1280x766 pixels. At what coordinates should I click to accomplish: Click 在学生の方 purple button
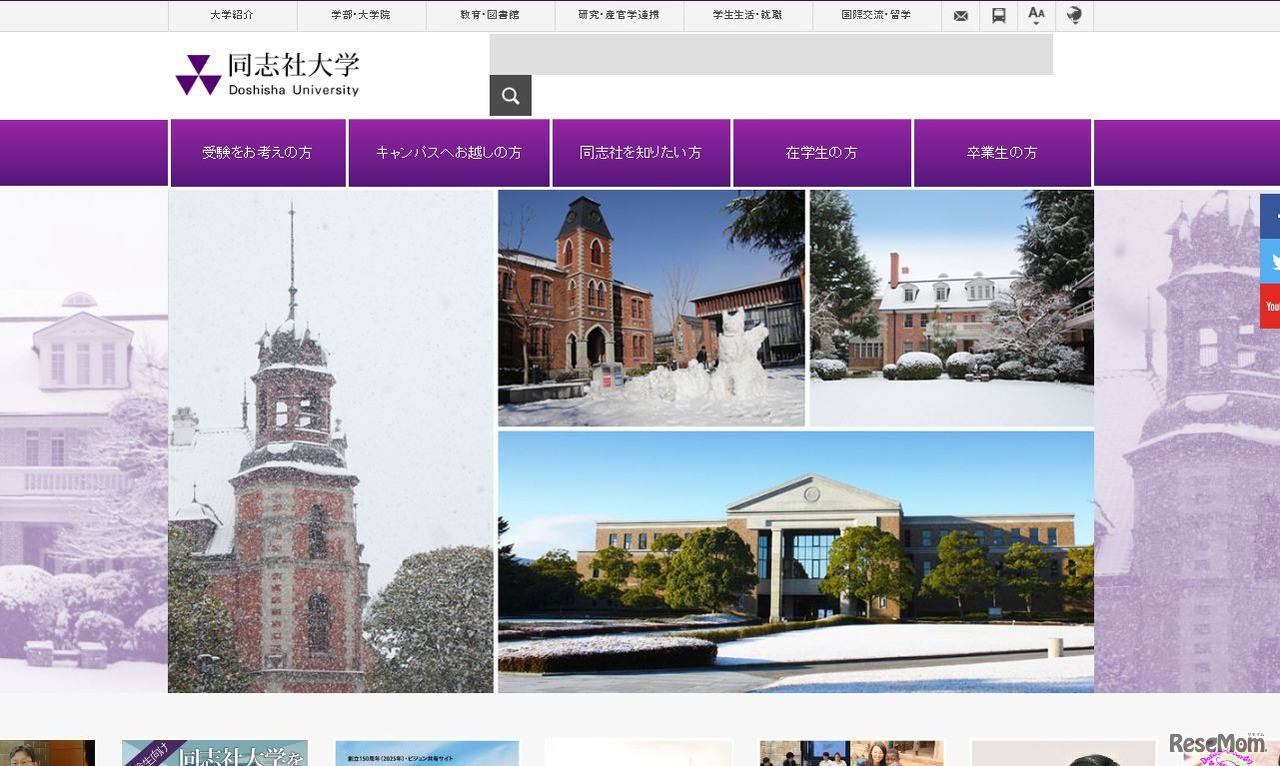click(x=822, y=152)
